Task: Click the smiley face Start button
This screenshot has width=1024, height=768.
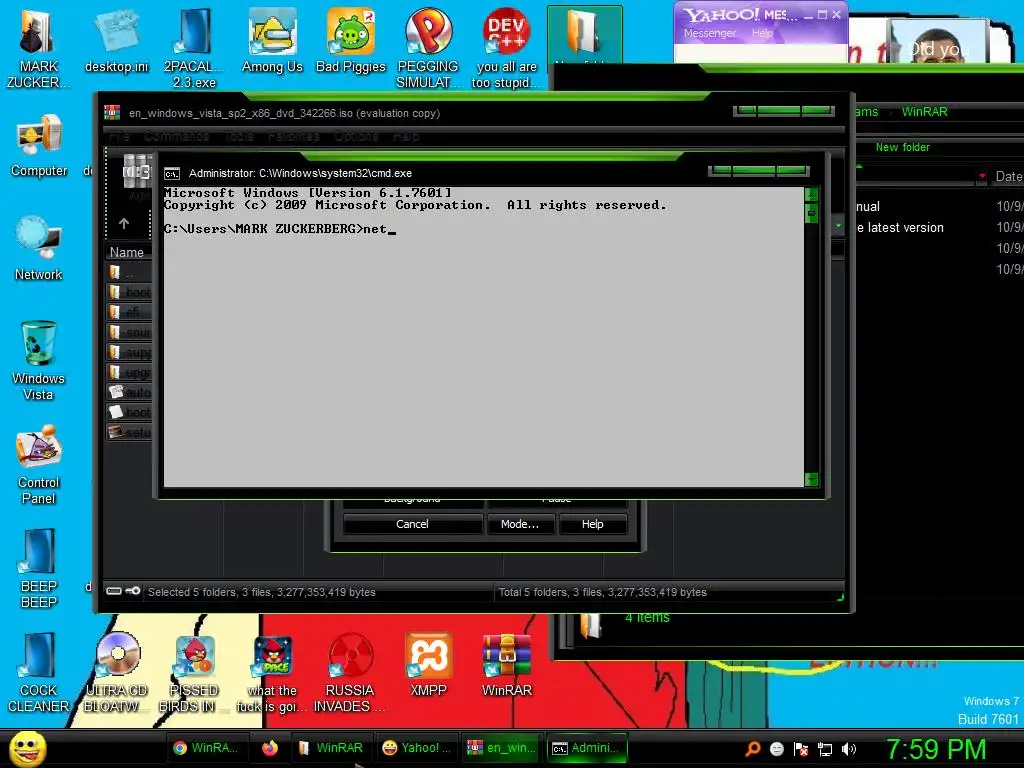Action: click(27, 748)
